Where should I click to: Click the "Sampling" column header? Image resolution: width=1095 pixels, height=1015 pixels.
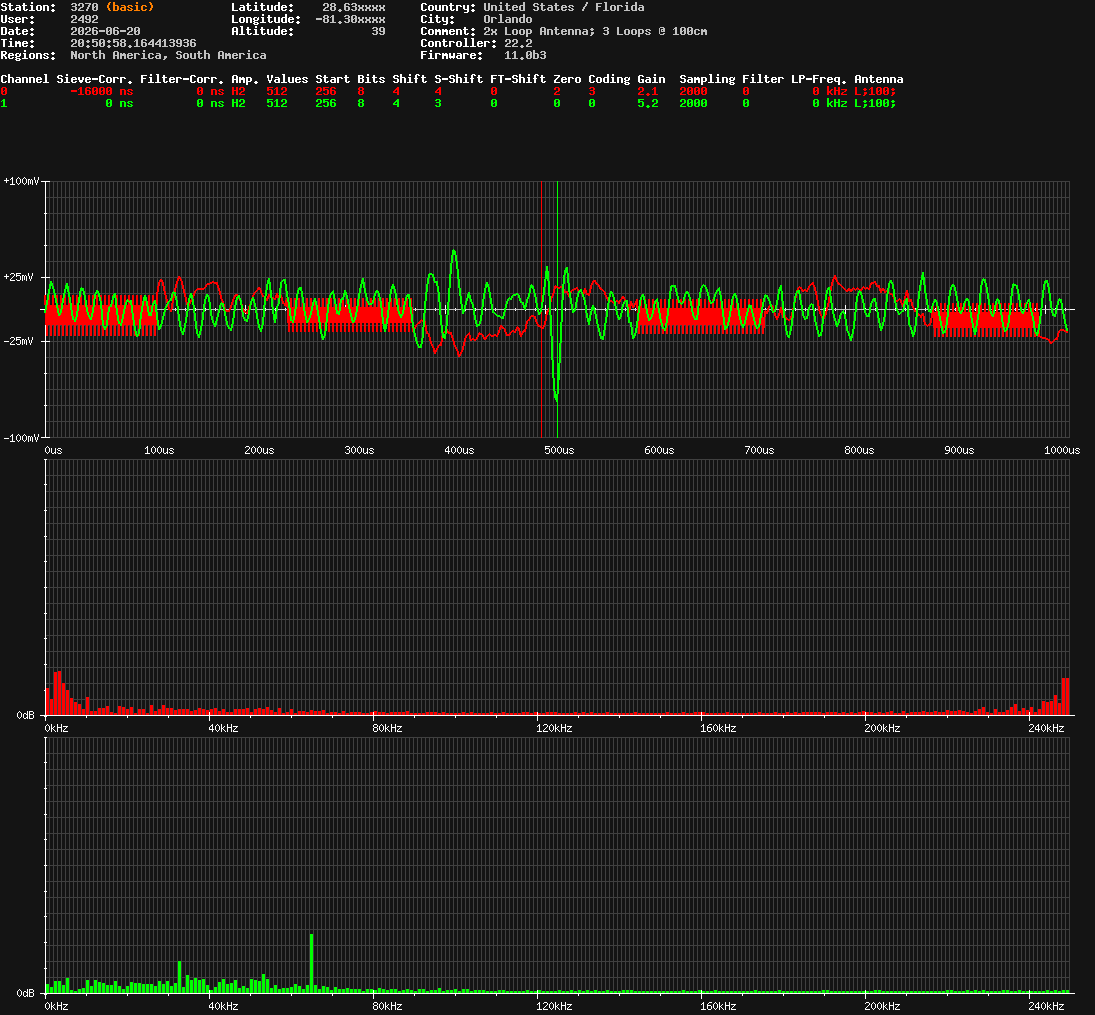[707, 79]
